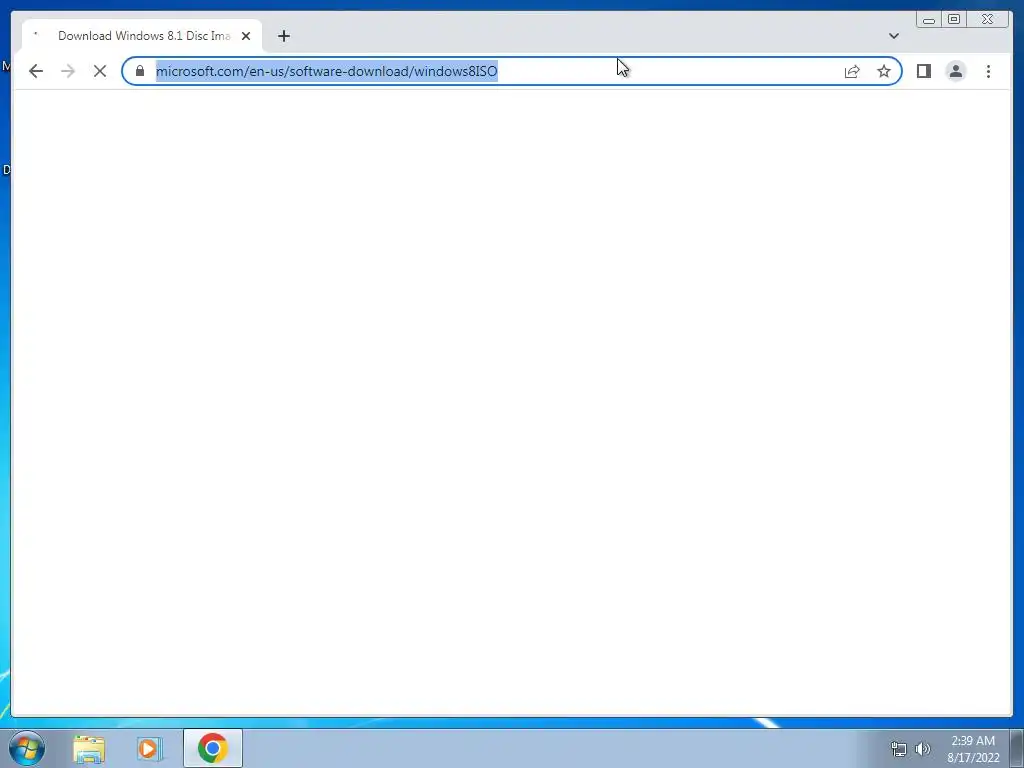Minimize the Chrome window
This screenshot has height=768, width=1024.
[x=929, y=20]
